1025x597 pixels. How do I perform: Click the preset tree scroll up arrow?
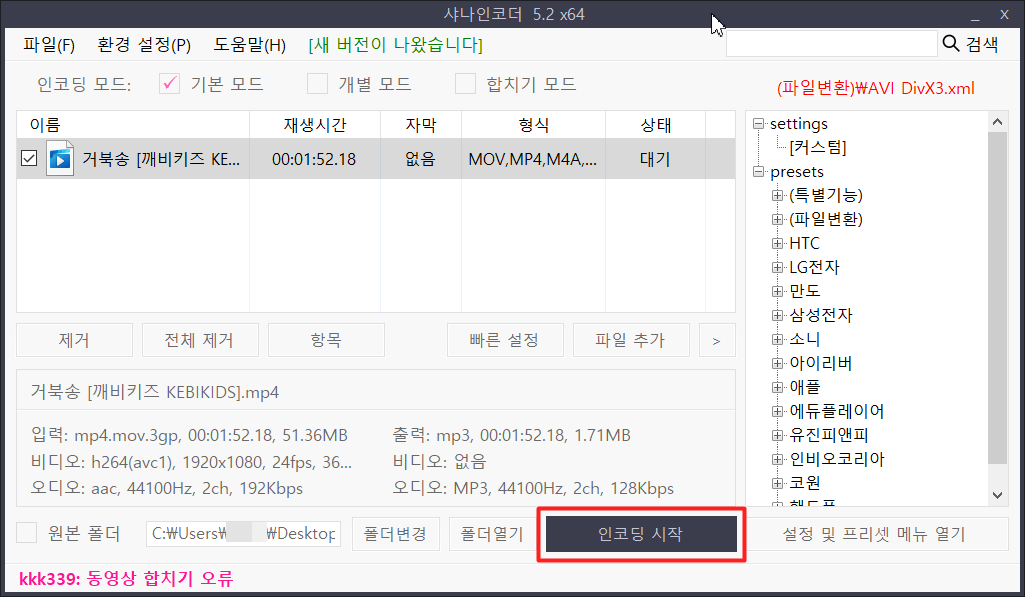tap(997, 122)
